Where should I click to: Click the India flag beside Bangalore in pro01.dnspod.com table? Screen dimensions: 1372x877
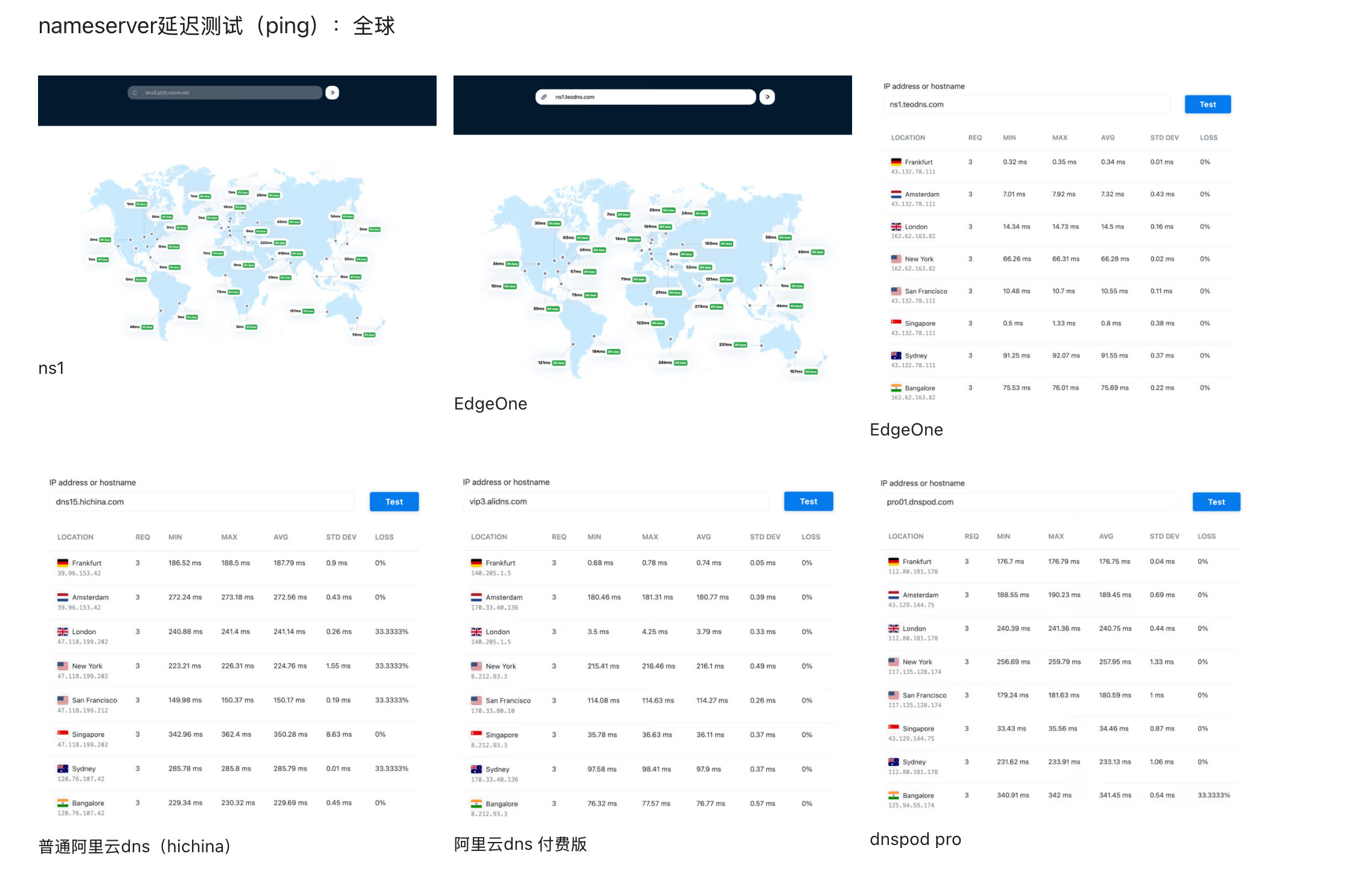tap(894, 795)
